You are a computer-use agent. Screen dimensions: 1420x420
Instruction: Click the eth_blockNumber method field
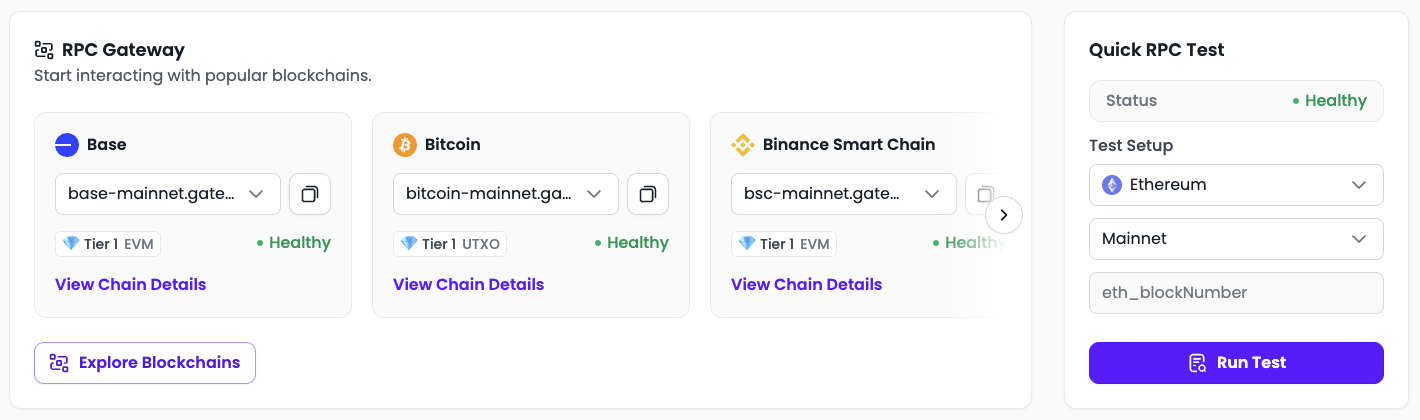1236,293
